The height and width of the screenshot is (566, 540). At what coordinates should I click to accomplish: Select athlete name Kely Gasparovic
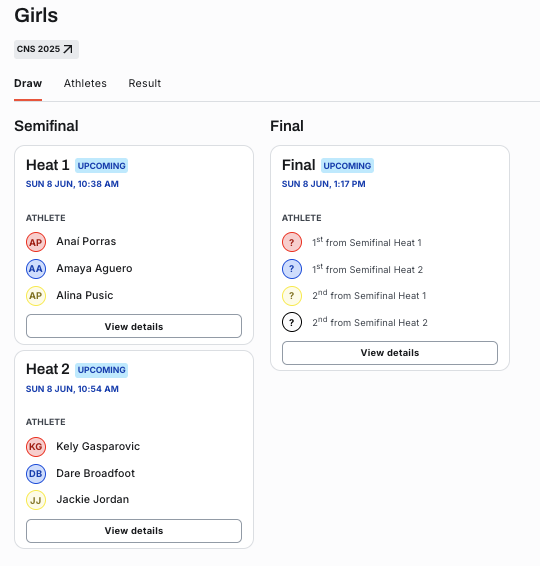click(x=98, y=447)
